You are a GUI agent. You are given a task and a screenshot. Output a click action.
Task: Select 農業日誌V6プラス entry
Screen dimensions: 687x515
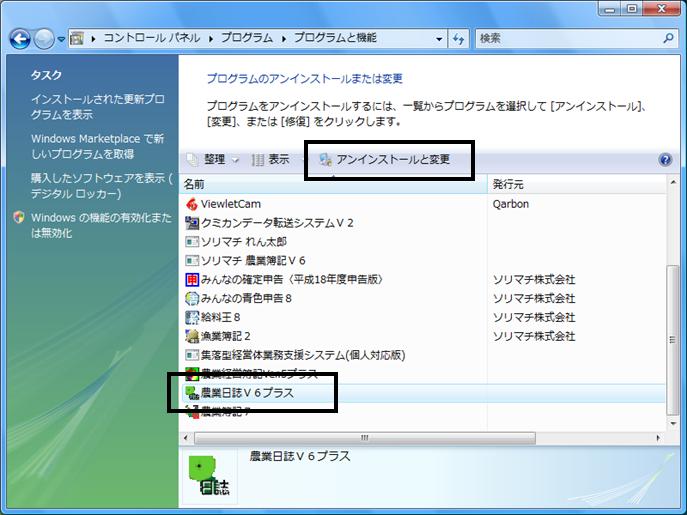click(247, 393)
